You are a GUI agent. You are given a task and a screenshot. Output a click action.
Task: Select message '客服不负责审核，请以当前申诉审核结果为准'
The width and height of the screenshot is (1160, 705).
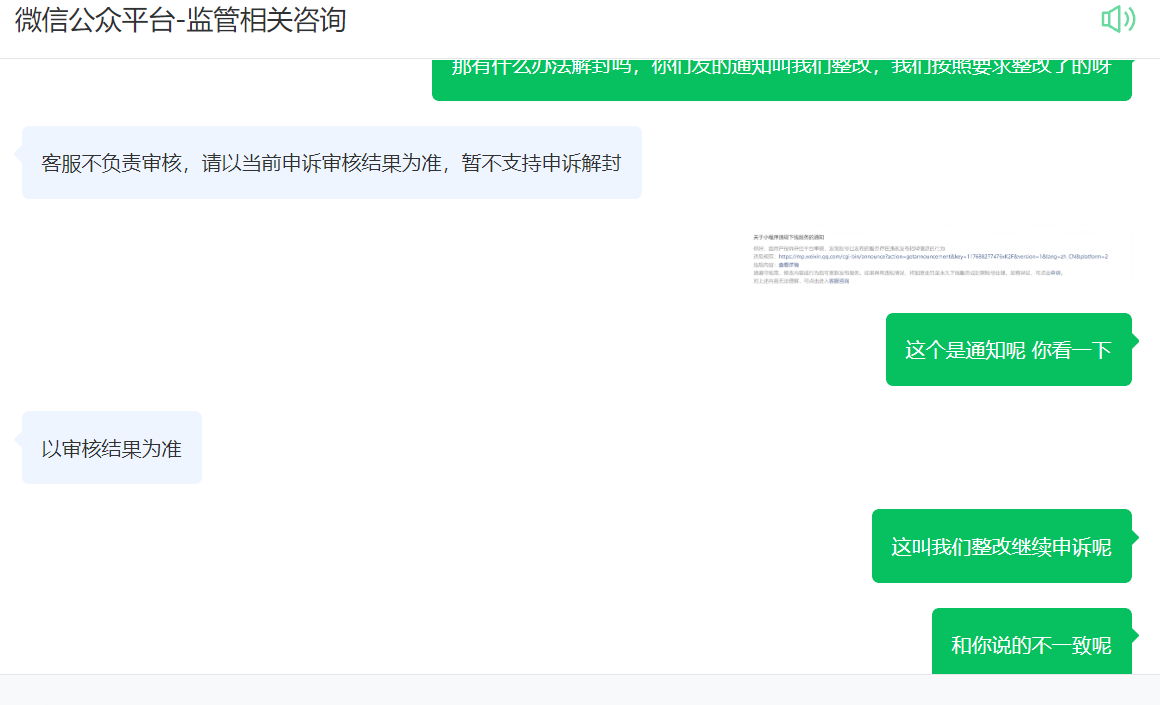pyautogui.click(x=331, y=163)
